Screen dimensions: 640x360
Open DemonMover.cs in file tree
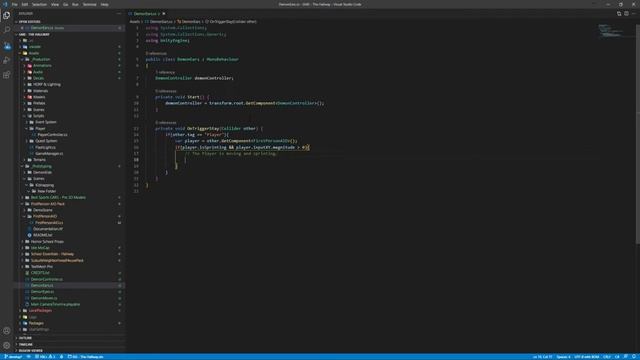[44, 298]
